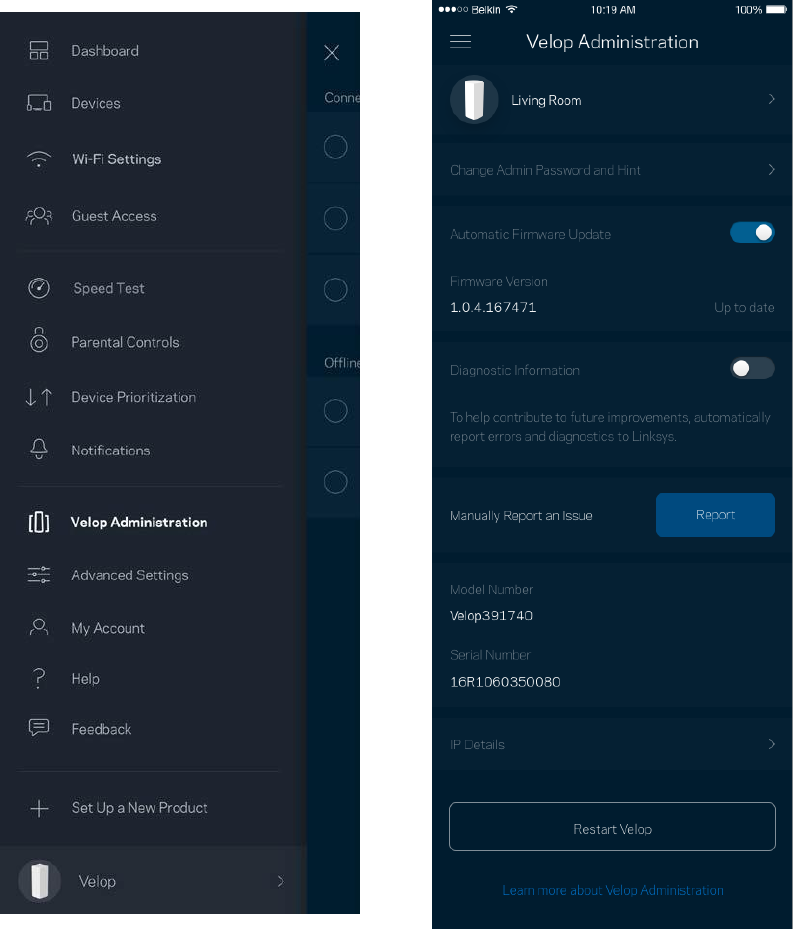Click the Up to date status
793x929 pixels.
click(744, 307)
